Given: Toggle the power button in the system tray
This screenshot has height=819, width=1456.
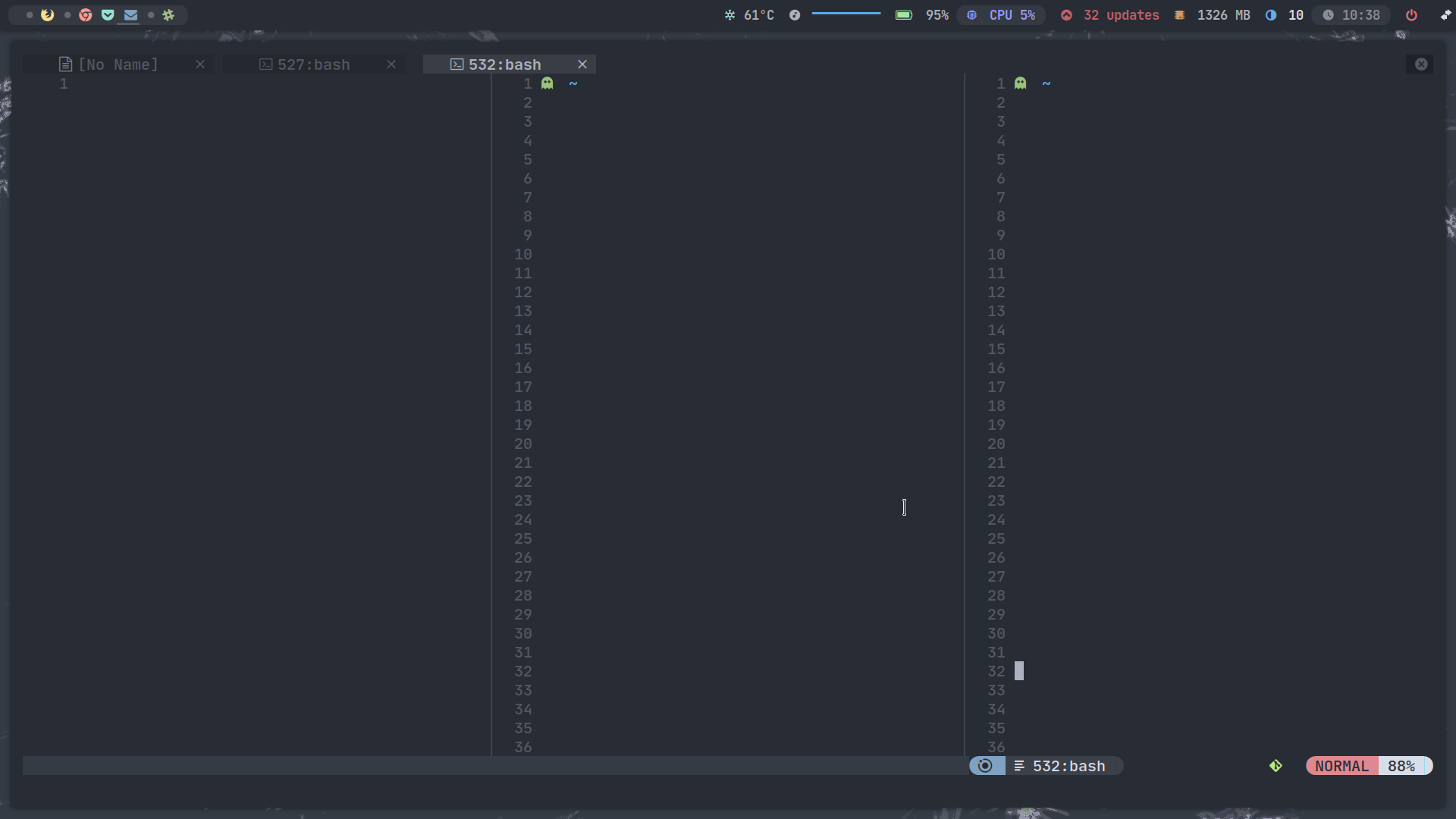Looking at the screenshot, I should point(1411,14).
